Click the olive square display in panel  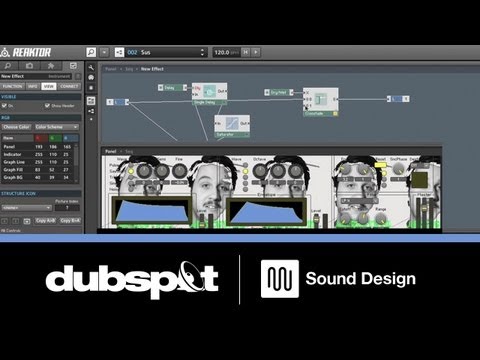[x=420, y=180]
